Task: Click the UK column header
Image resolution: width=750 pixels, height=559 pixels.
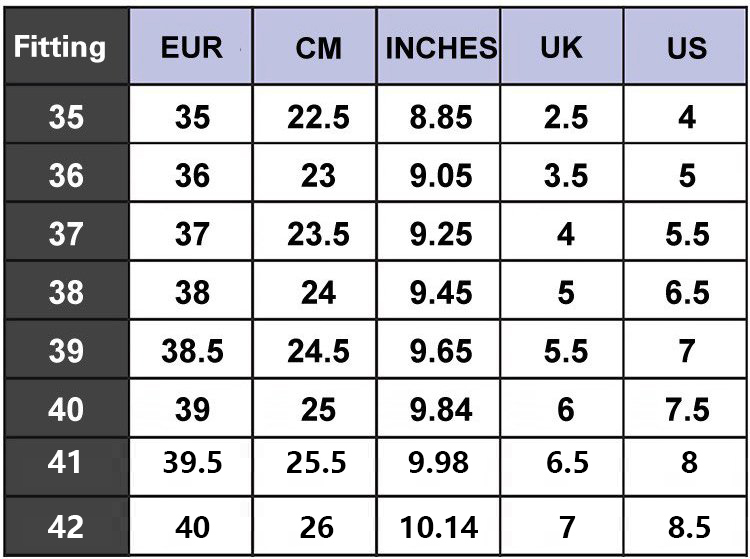Action: click(565, 47)
